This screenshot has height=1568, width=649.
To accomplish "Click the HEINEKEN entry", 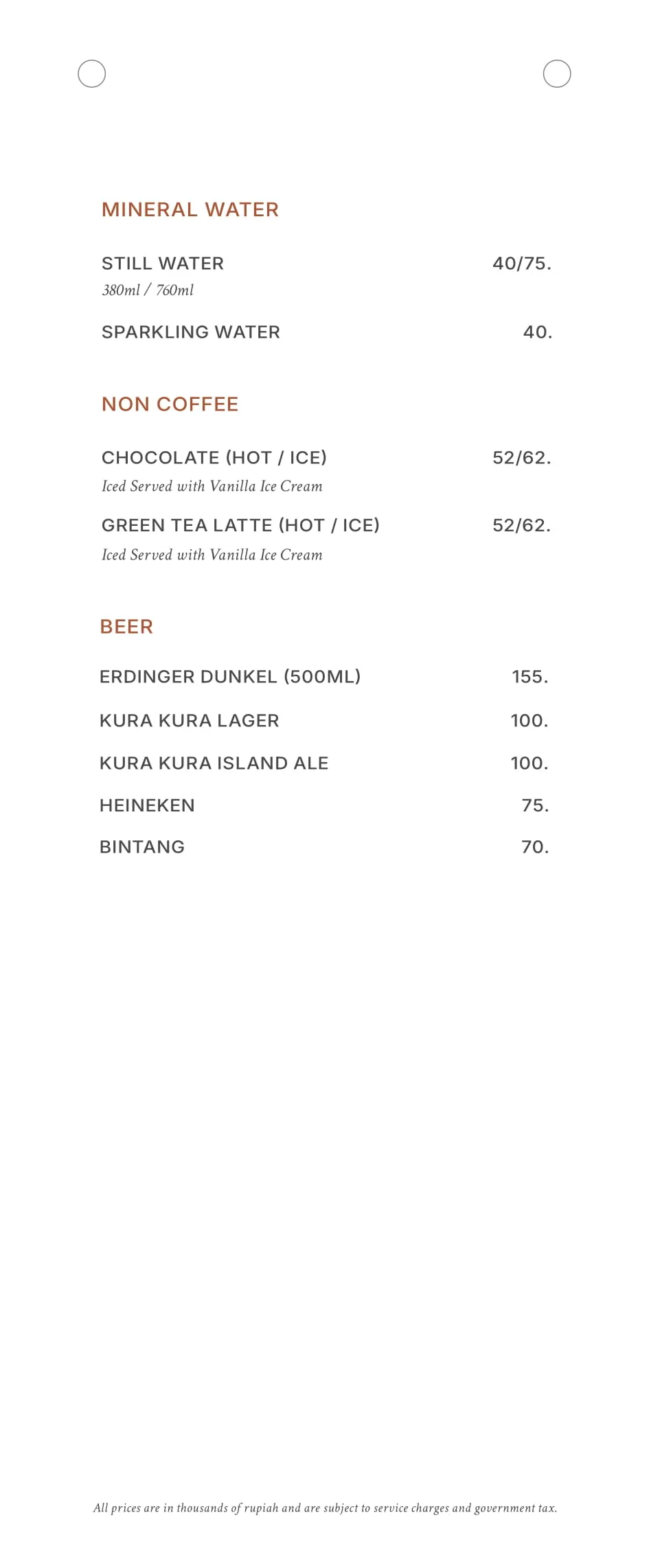I will (x=147, y=805).
